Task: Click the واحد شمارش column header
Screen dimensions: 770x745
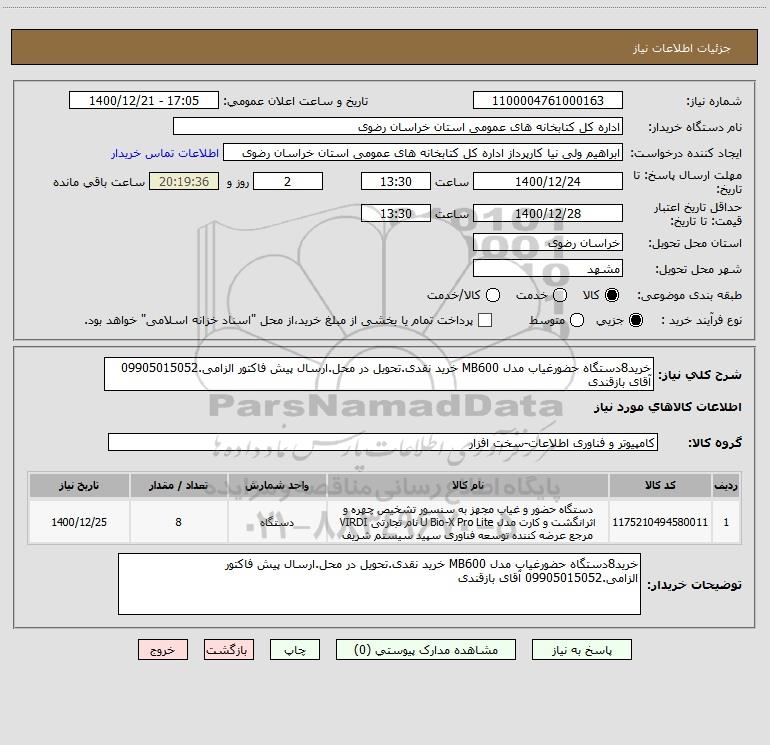Action: [x=277, y=486]
